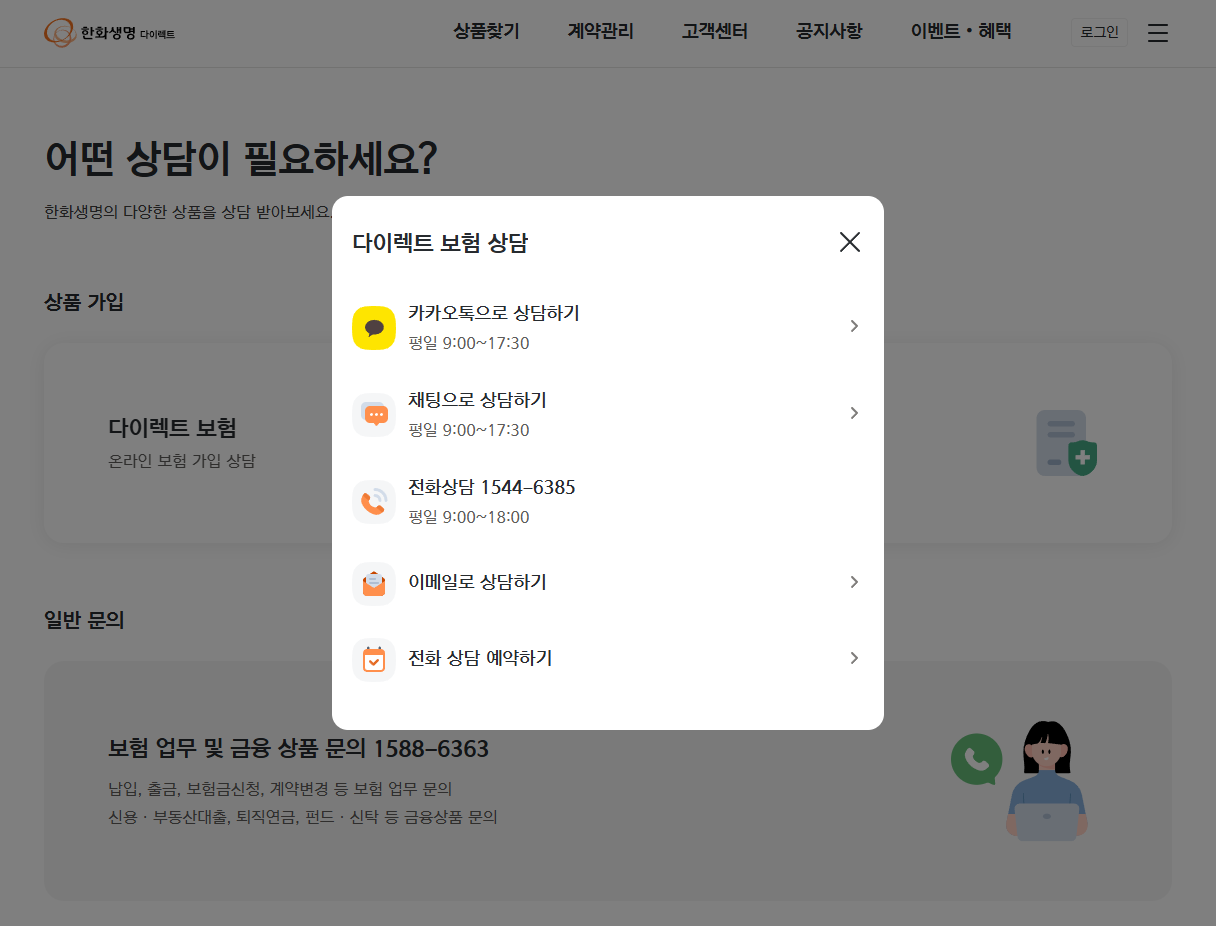Select the phone call icon for 전화상담
The image size is (1216, 926).
(x=373, y=501)
